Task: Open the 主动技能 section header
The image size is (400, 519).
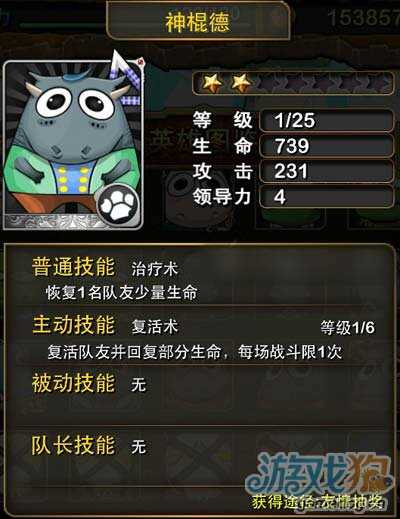Action: [73, 325]
